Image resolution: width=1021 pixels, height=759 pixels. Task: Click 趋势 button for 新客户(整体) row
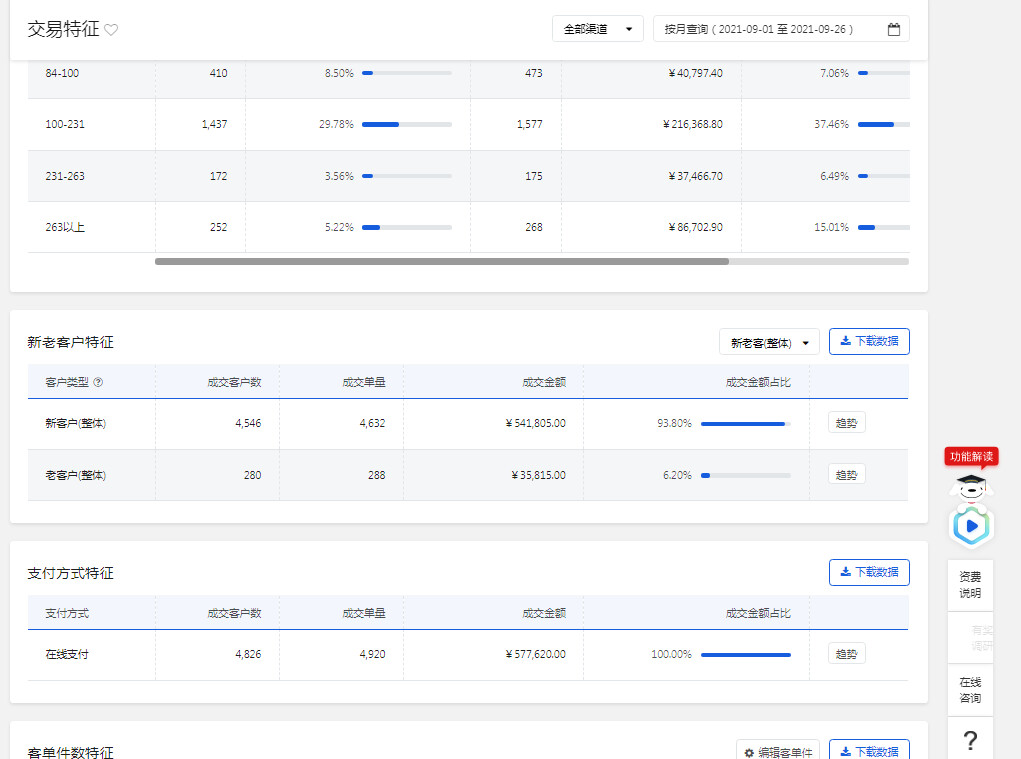coord(846,423)
